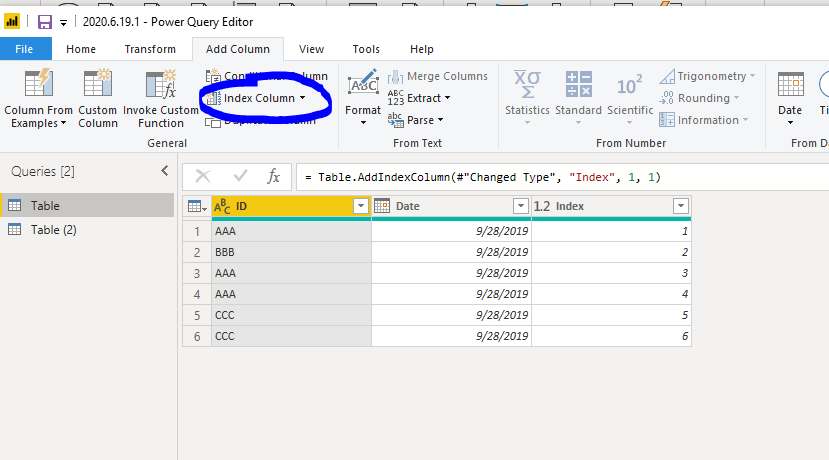Image resolution: width=829 pixels, height=460 pixels.
Task: Click inside the formula bar
Action: click(x=563, y=177)
